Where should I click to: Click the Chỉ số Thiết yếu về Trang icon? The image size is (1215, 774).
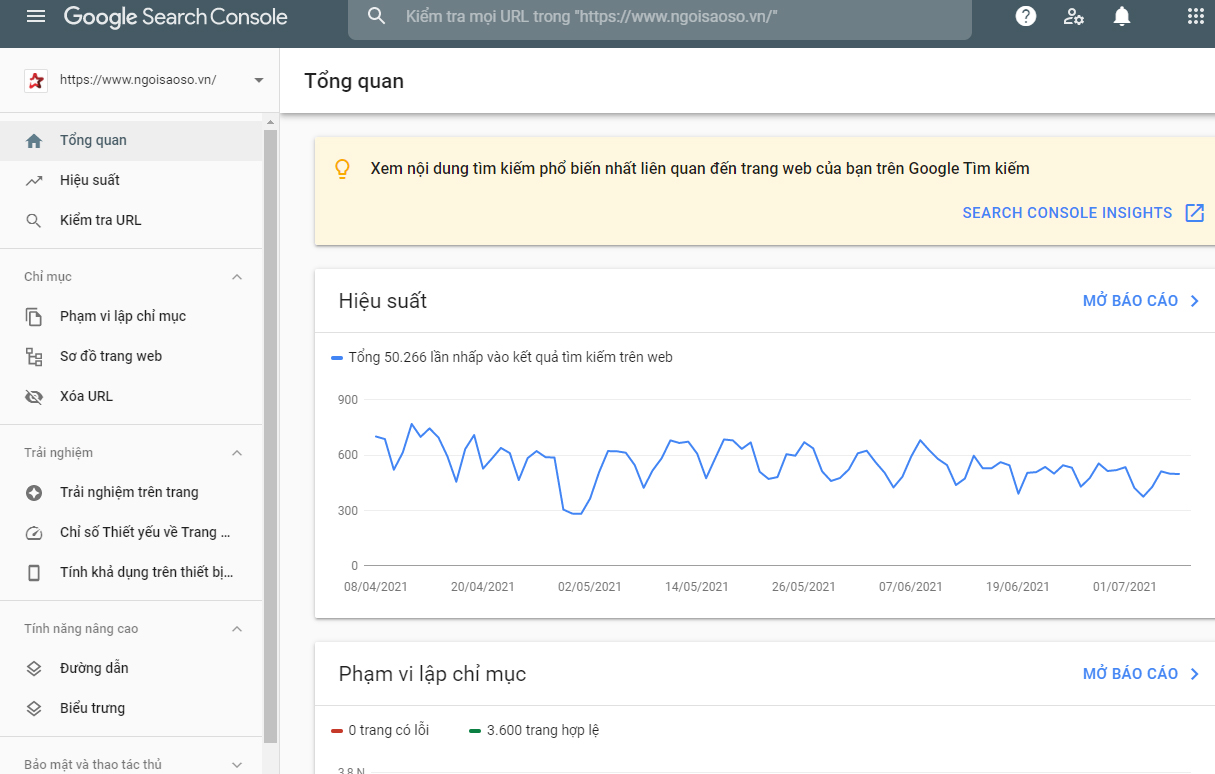[x=33, y=532]
